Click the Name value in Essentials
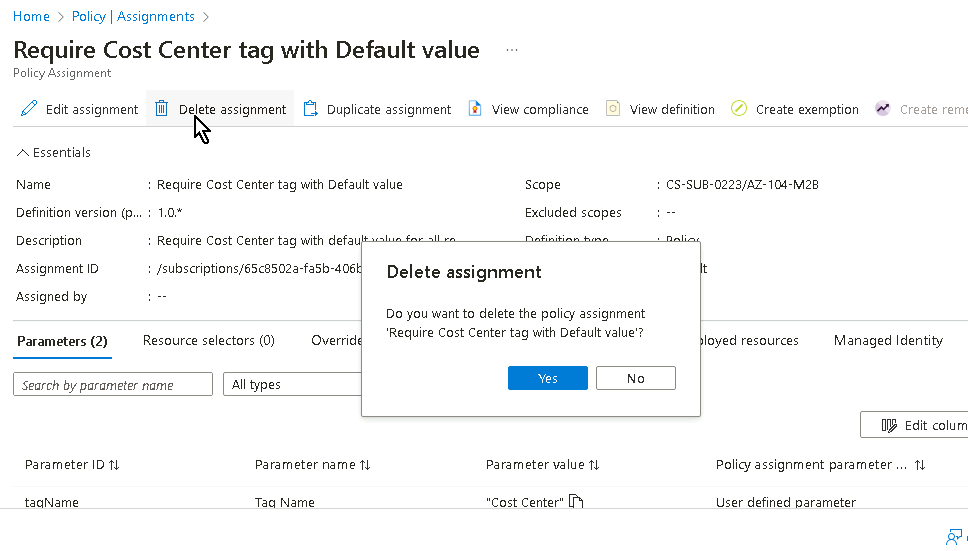The width and height of the screenshot is (968, 551). coord(280,184)
